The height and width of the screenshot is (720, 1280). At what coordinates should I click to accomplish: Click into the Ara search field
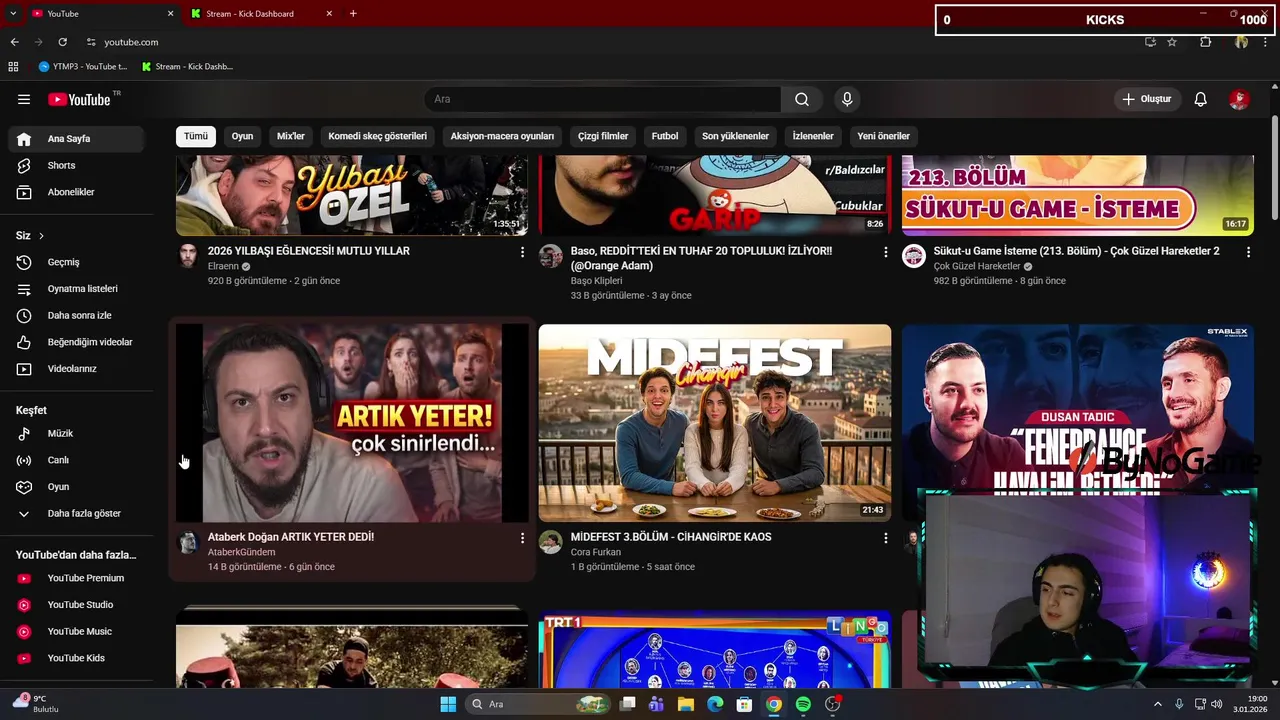603,99
